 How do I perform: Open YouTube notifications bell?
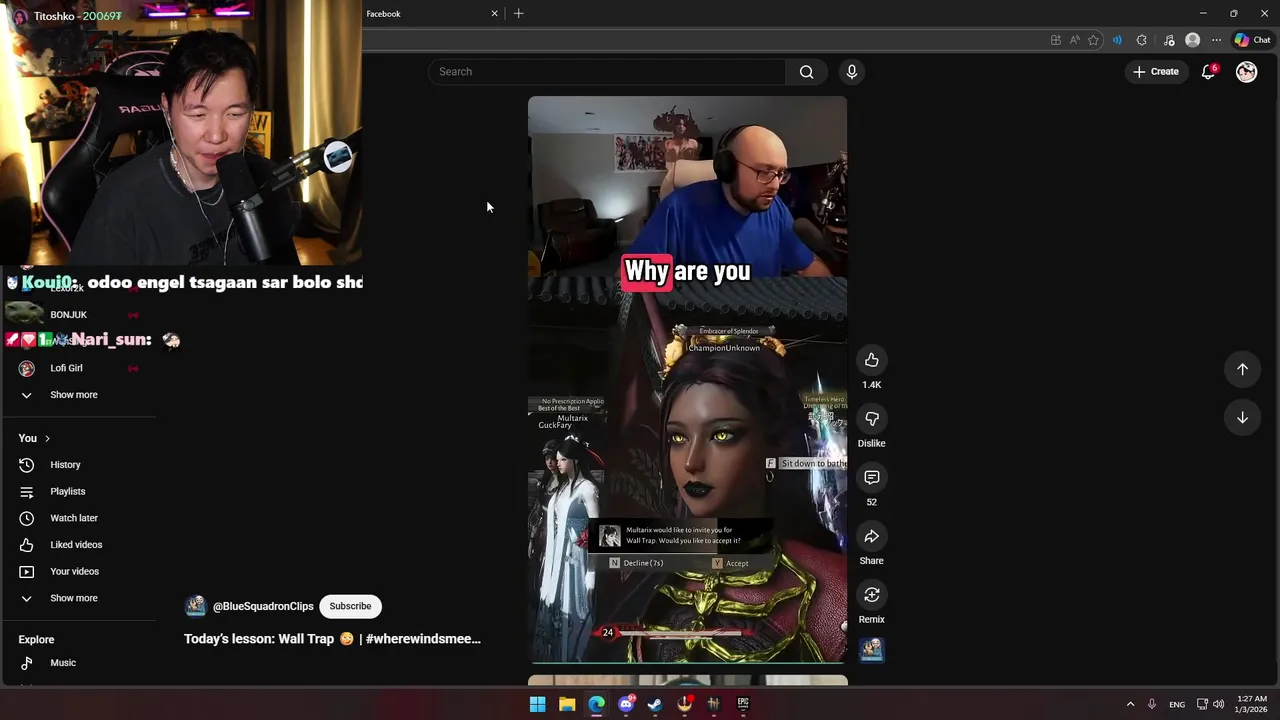[1208, 72]
